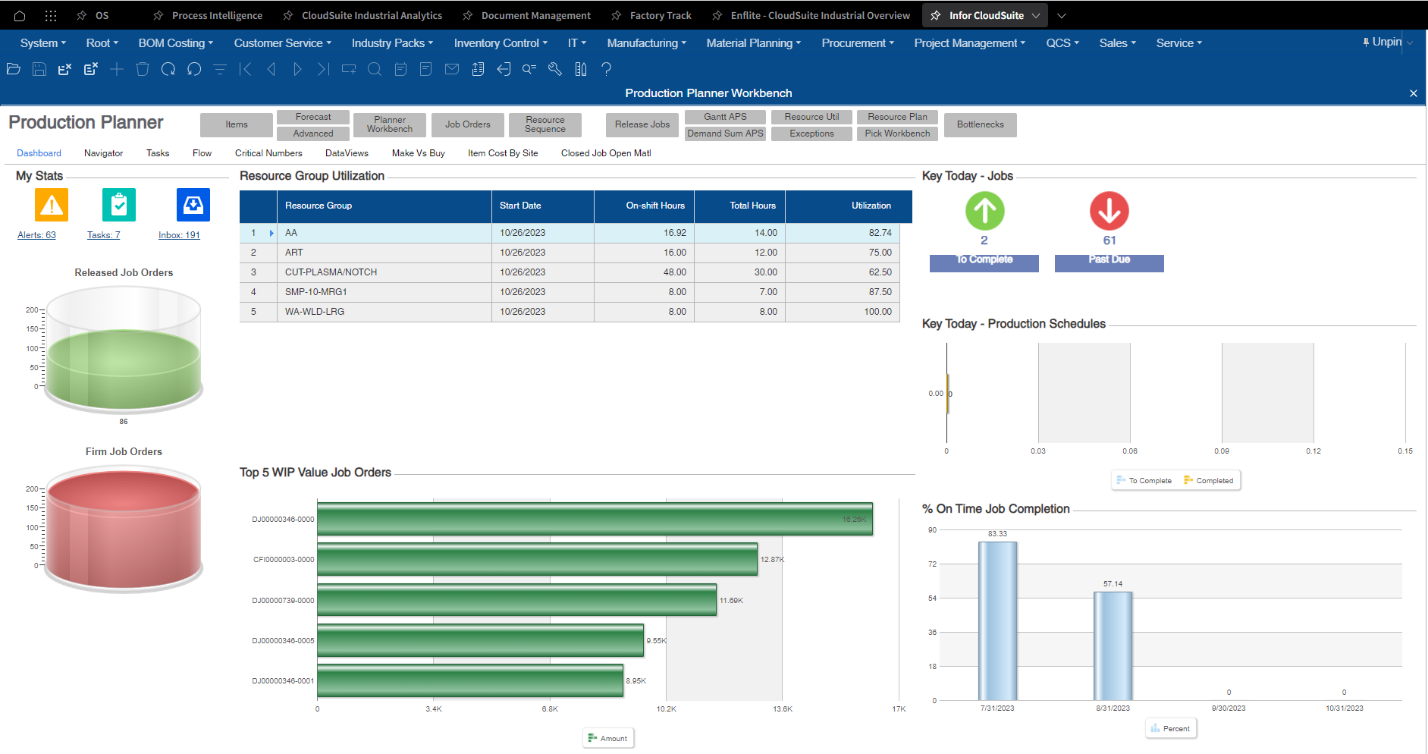
Task: Click the Inbox icon under My Stats
Action: pos(192,204)
